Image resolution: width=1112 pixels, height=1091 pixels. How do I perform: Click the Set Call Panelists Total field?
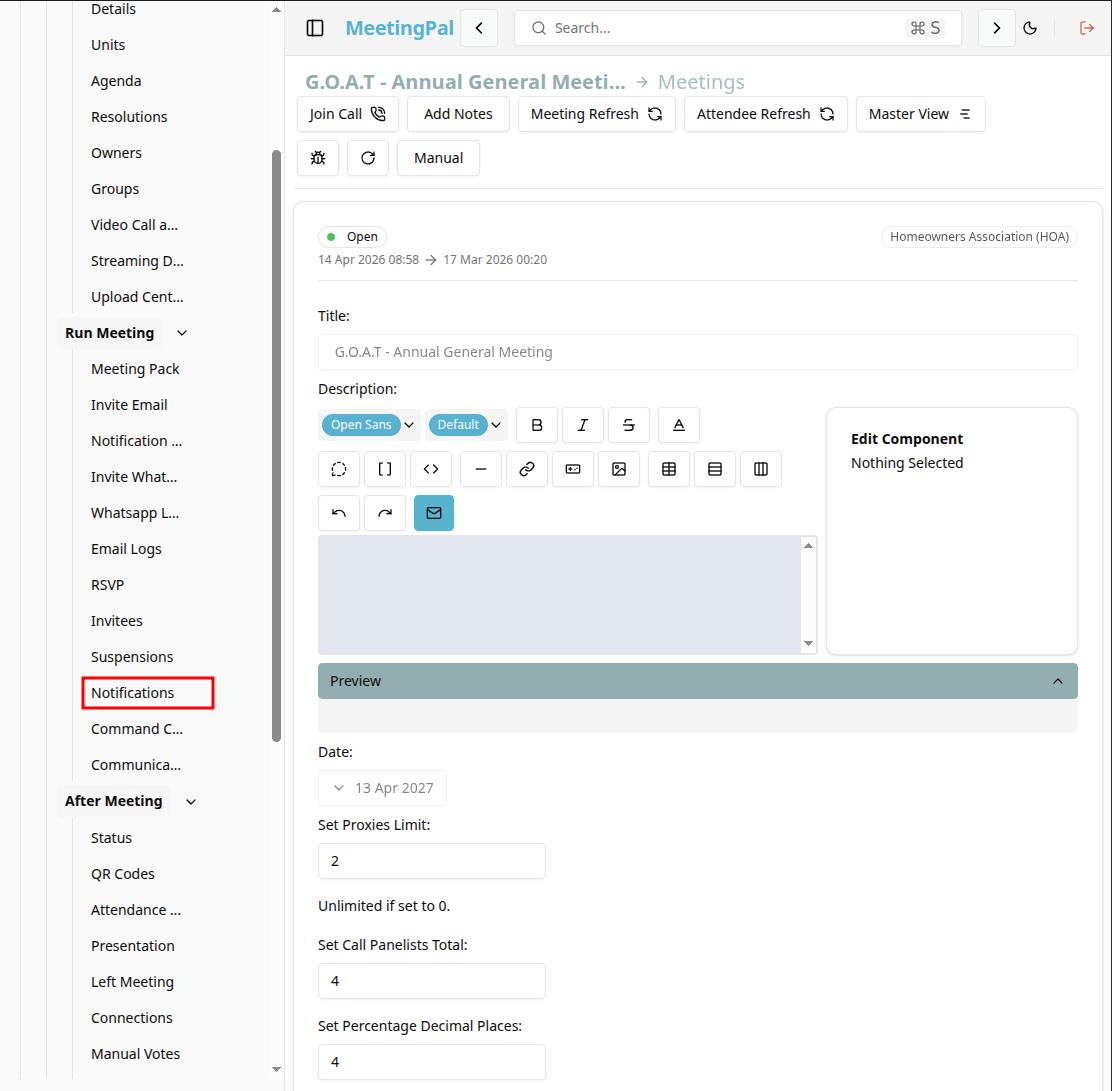tap(432, 981)
